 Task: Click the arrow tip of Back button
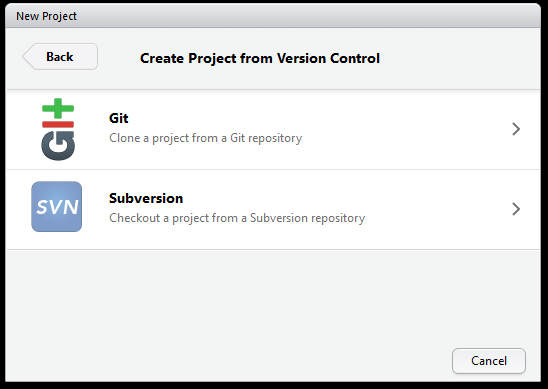click(27, 57)
